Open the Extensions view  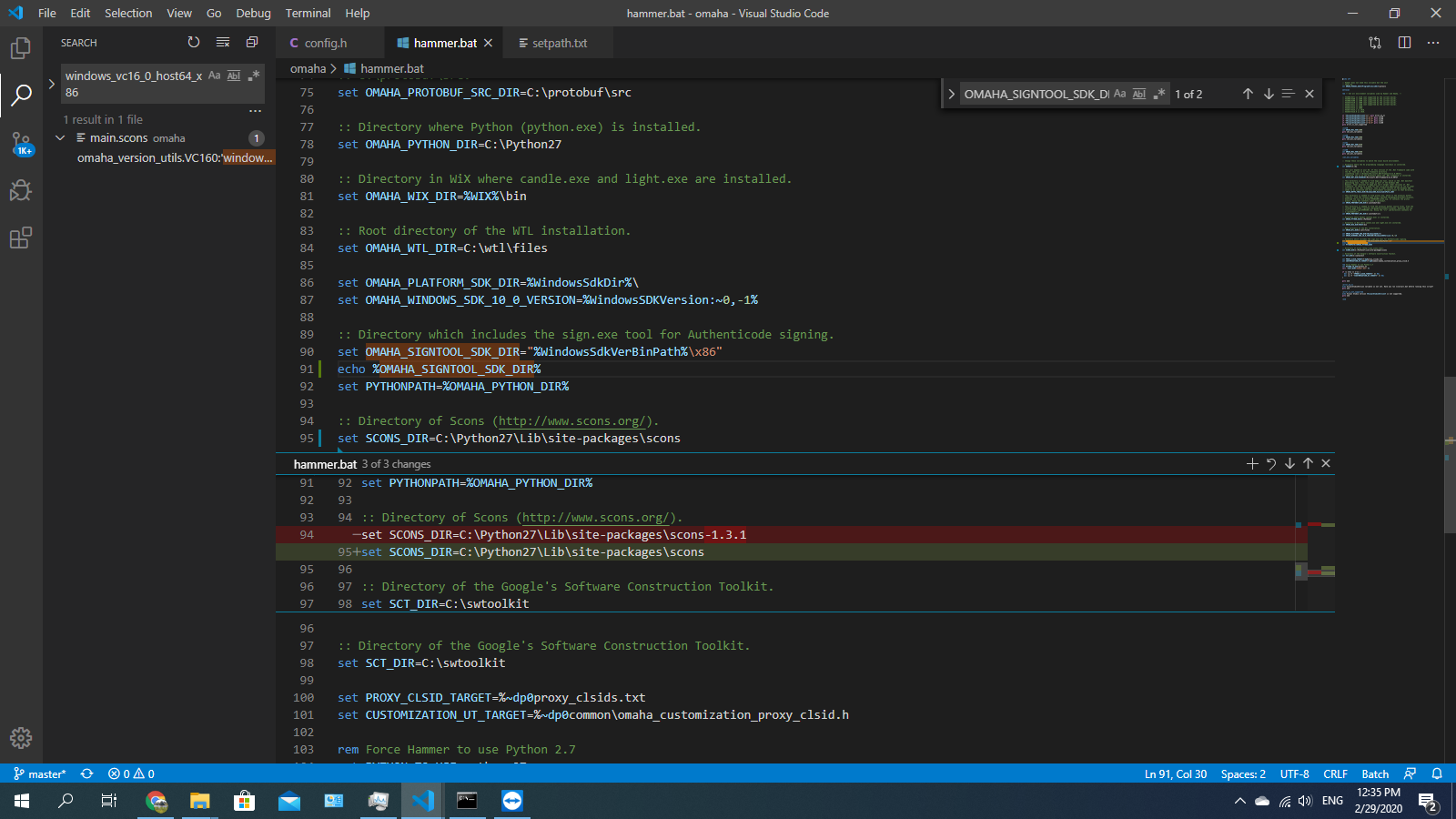[20, 238]
